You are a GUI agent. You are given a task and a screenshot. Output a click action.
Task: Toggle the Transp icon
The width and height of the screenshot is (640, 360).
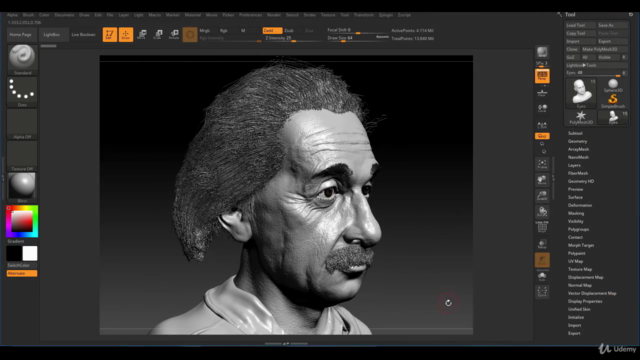(542, 244)
